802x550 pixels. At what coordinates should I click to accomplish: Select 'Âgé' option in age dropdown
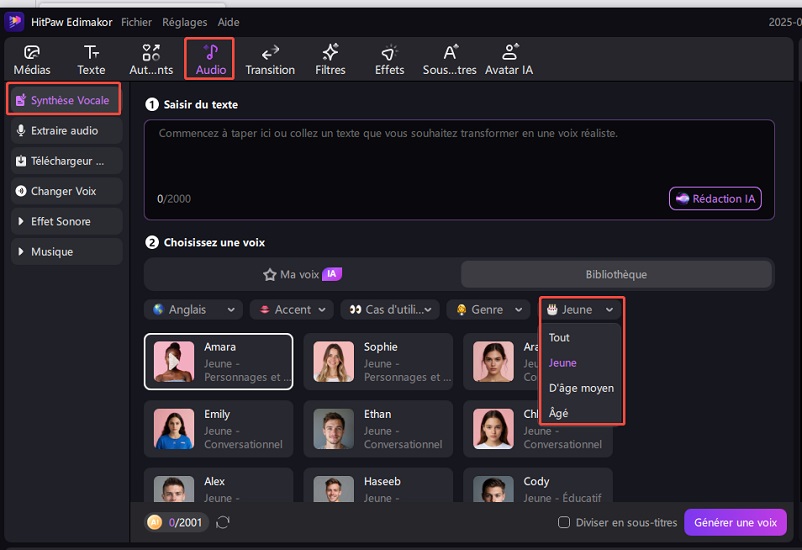coord(559,413)
